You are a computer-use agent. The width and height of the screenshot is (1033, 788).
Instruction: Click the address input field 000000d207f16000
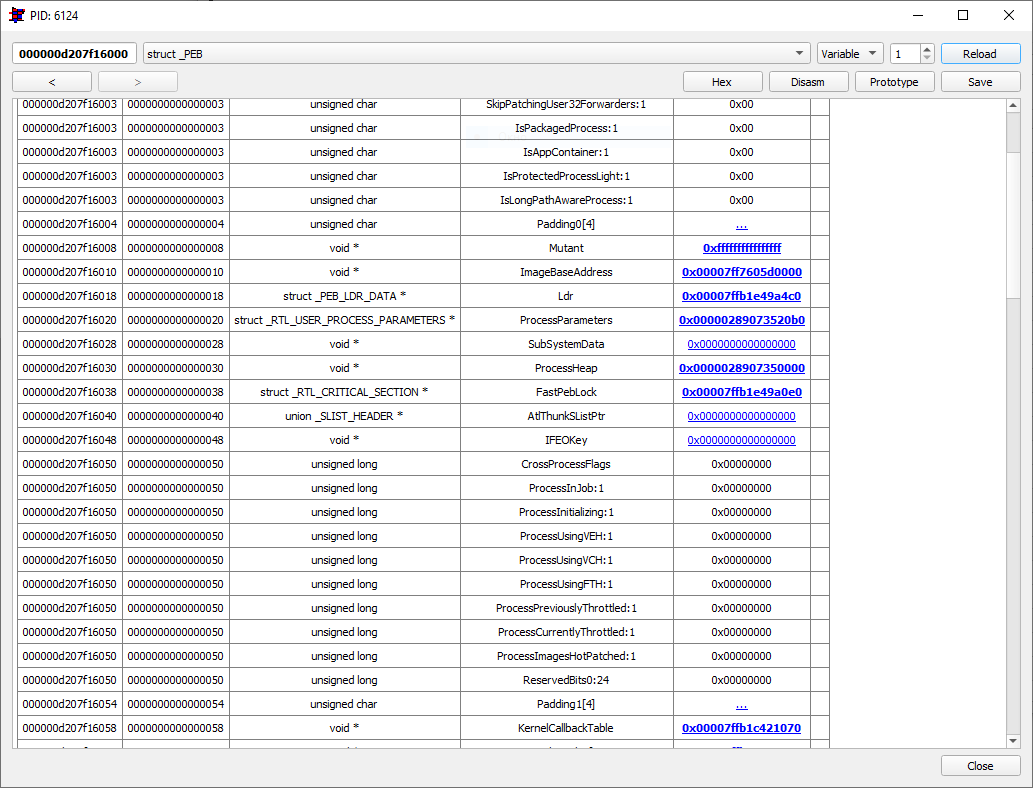[x=74, y=53]
